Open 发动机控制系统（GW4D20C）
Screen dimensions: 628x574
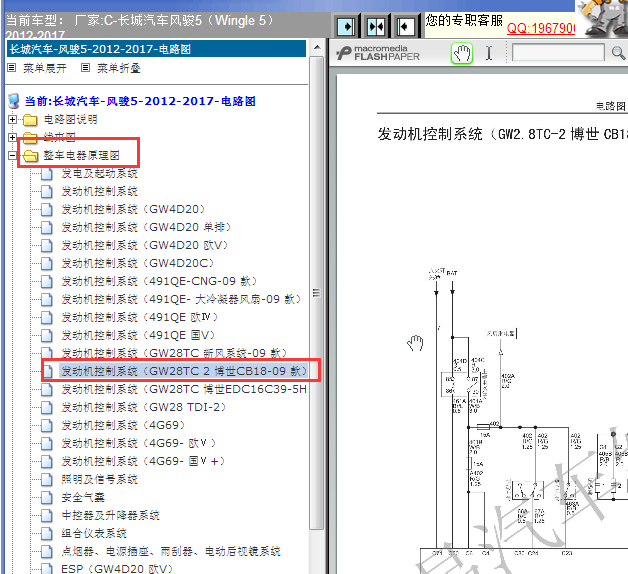point(138,263)
